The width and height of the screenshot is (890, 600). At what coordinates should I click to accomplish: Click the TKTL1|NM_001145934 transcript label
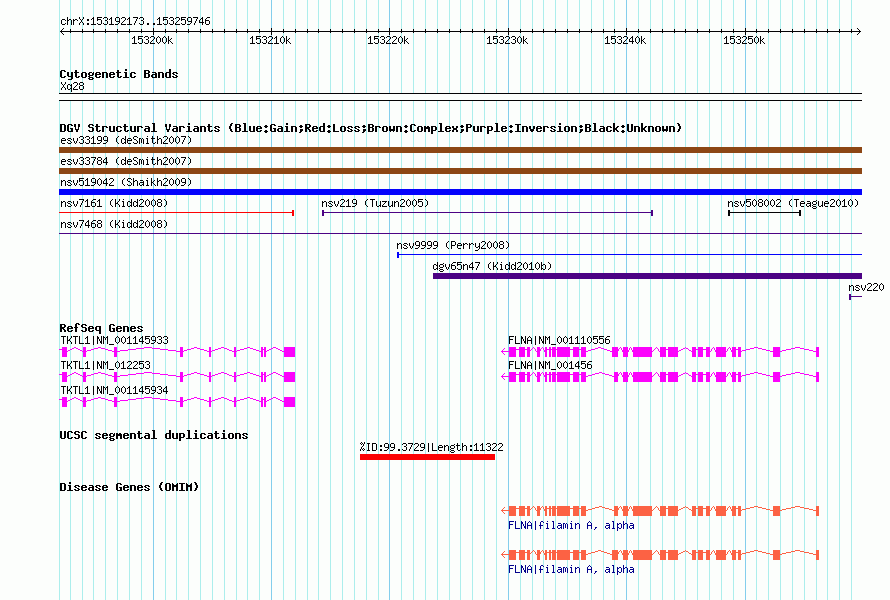click(114, 390)
